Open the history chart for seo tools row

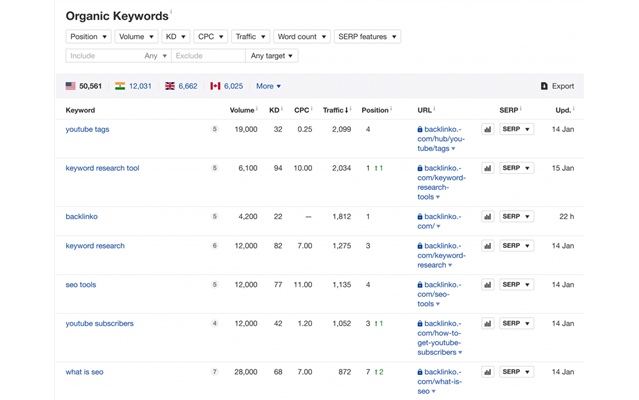(488, 285)
